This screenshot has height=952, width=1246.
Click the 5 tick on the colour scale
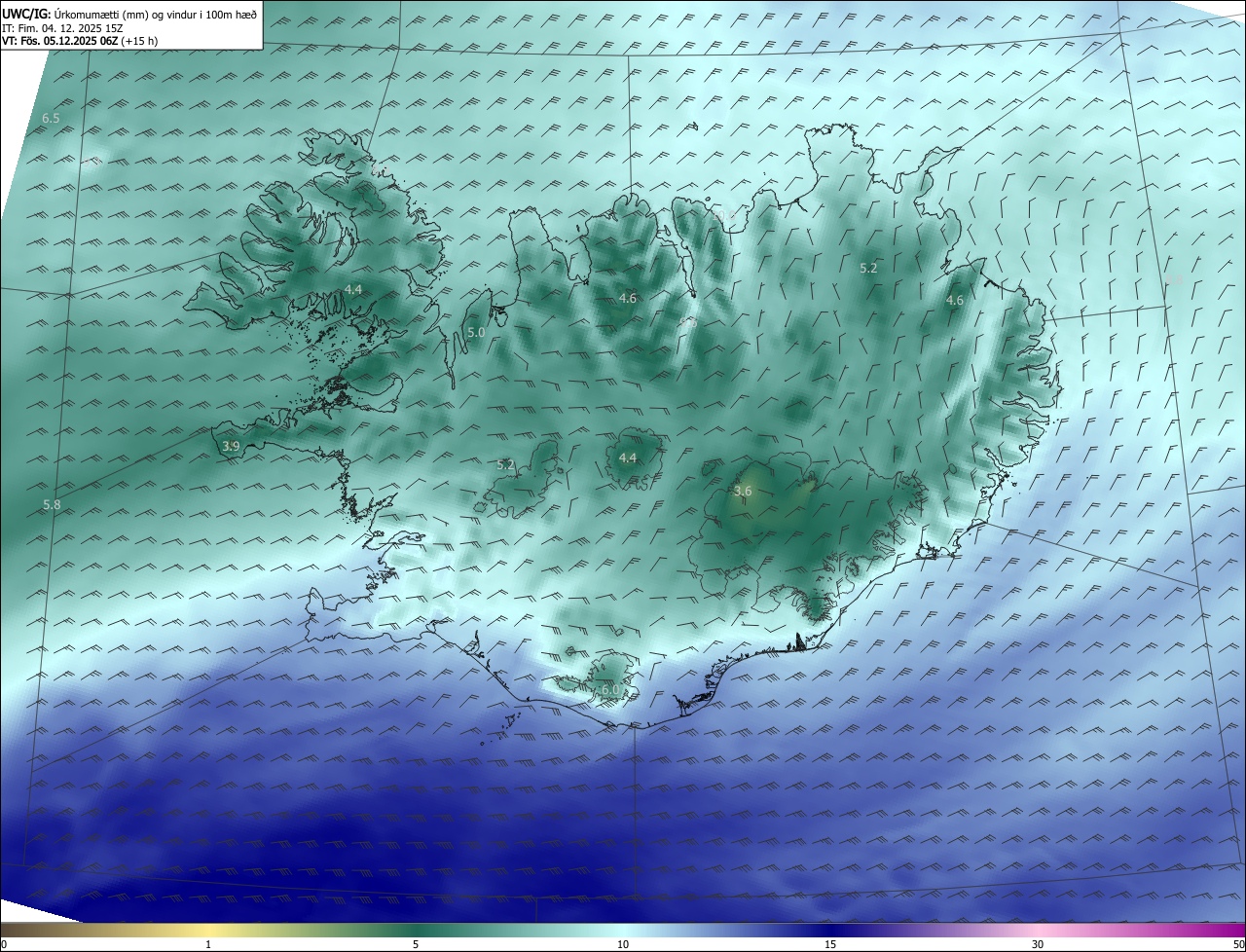[416, 944]
